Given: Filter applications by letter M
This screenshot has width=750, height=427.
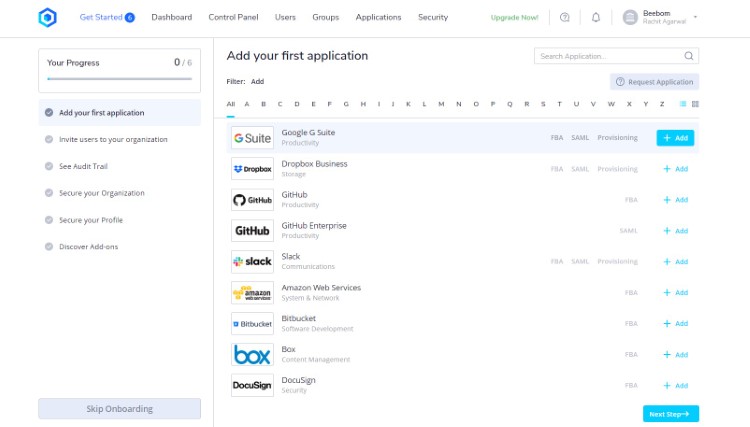Looking at the screenshot, I should click(x=441, y=104).
